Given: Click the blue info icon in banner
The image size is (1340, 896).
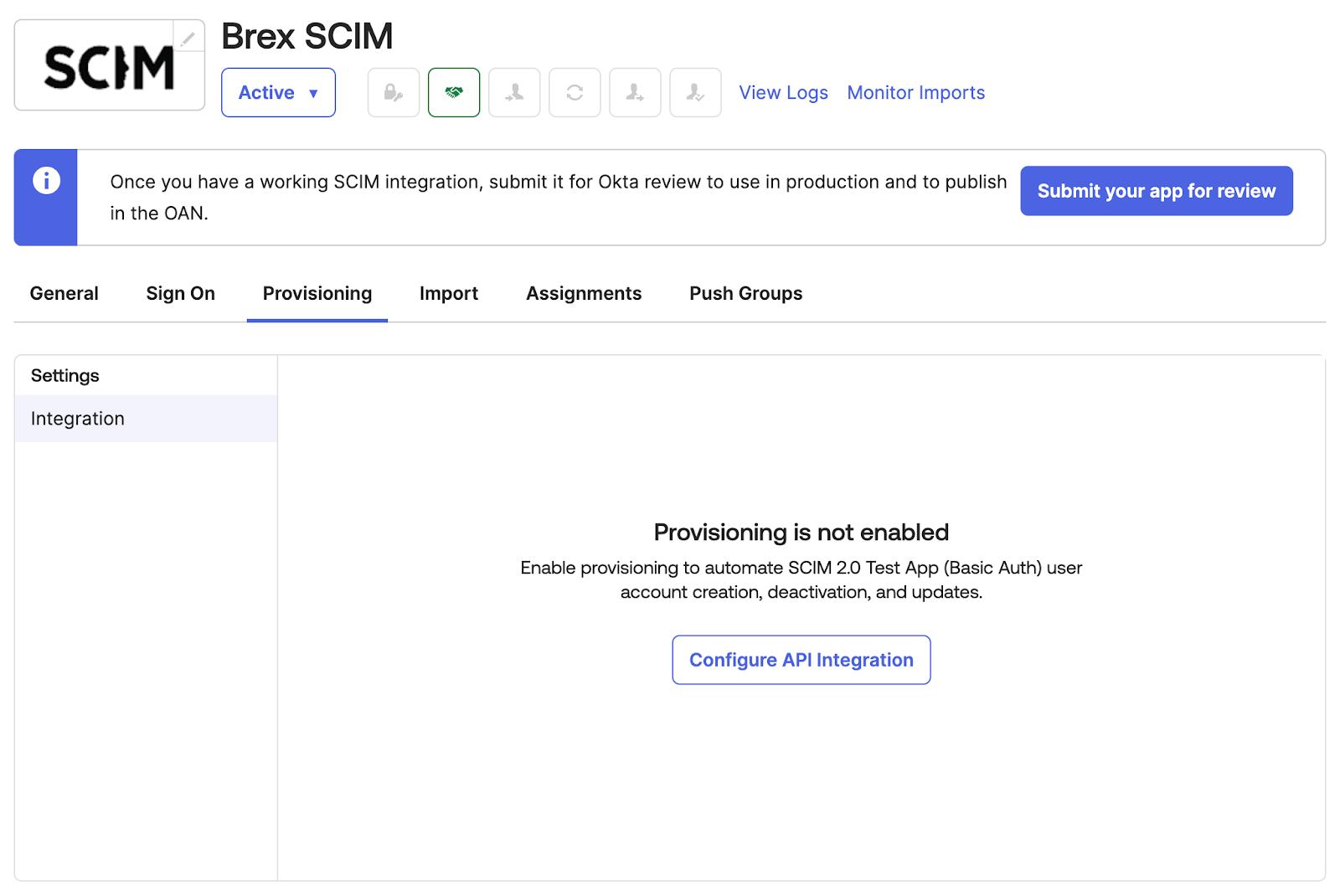Looking at the screenshot, I should 46,181.
